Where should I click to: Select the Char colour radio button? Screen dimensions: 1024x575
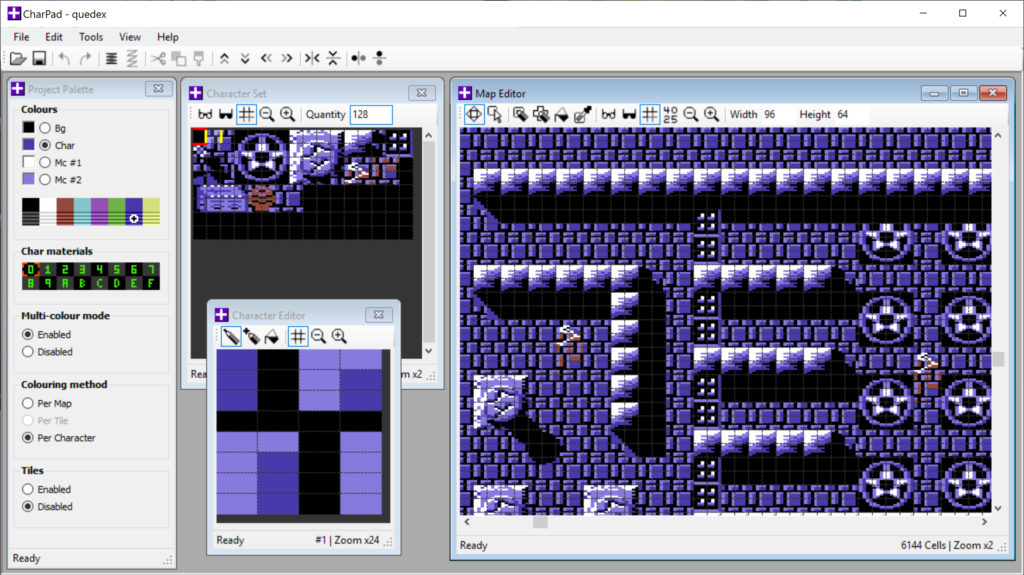click(x=44, y=145)
